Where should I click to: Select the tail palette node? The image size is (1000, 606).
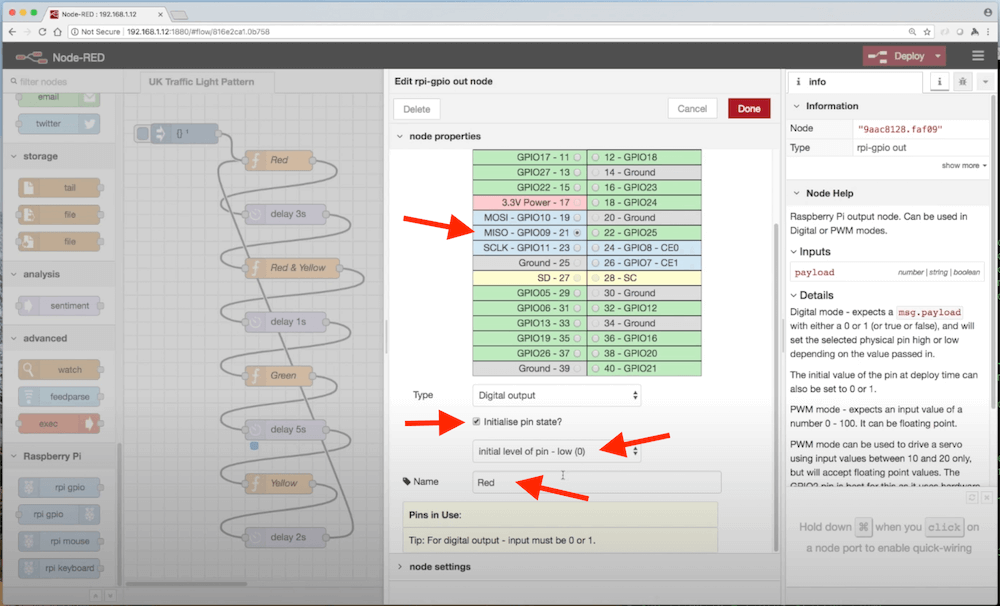60,188
